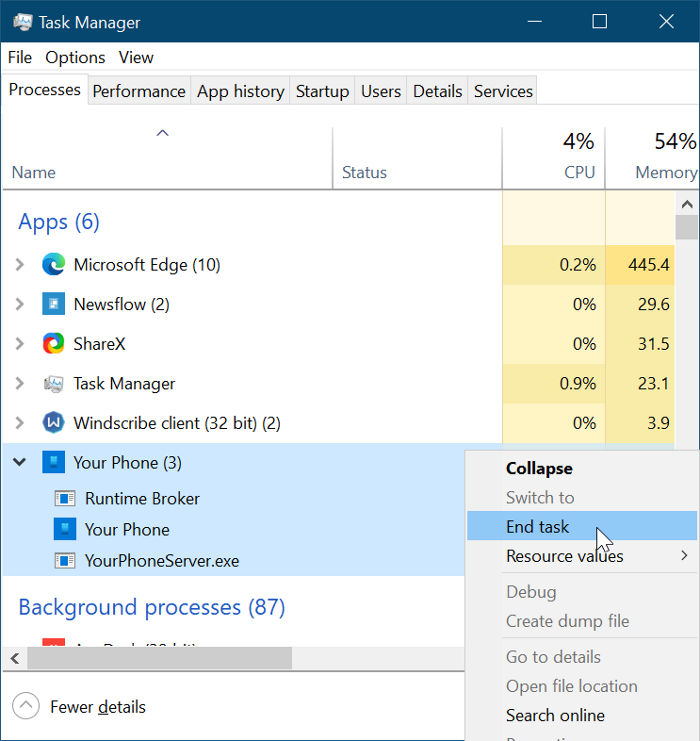The height and width of the screenshot is (741, 700).
Task: Choose Search online in context menu
Action: (555, 715)
